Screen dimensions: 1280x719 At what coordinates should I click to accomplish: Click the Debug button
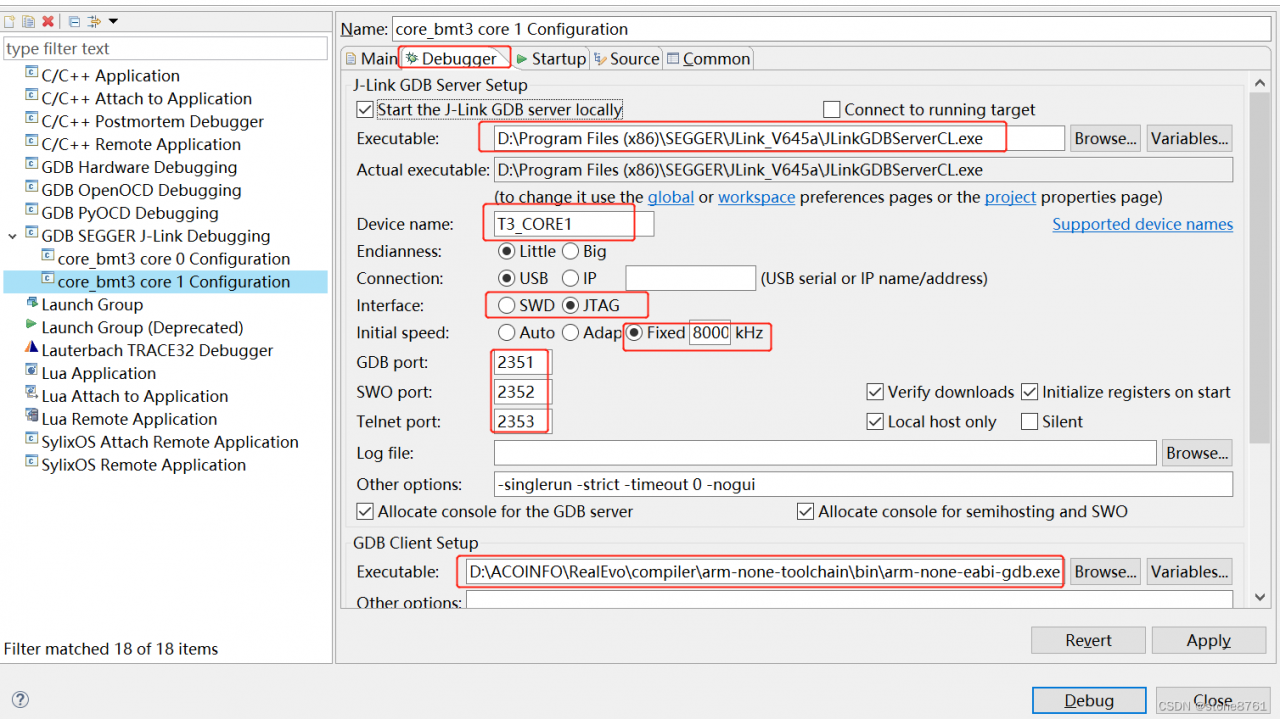coord(1089,700)
